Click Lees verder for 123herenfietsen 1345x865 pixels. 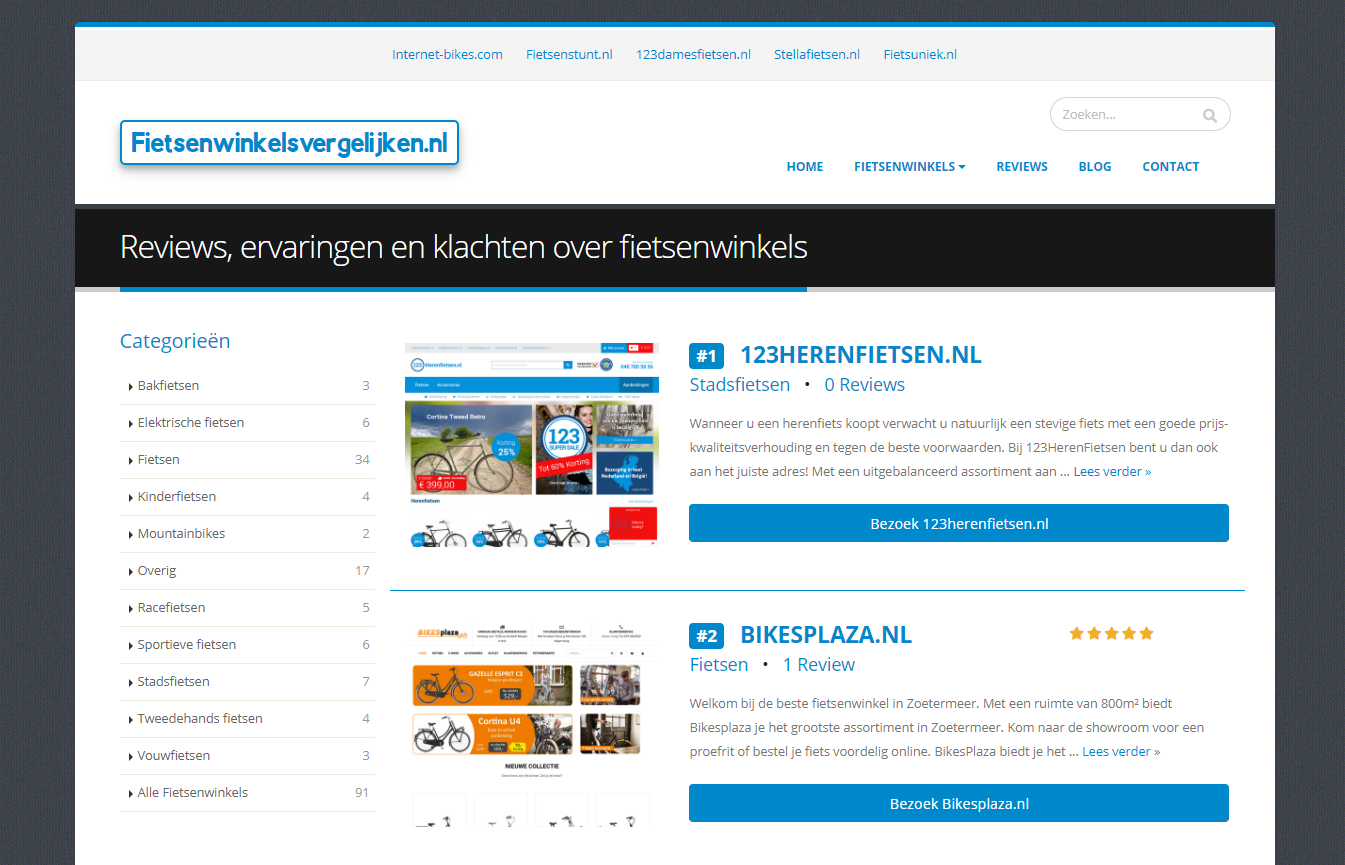tap(1112, 471)
